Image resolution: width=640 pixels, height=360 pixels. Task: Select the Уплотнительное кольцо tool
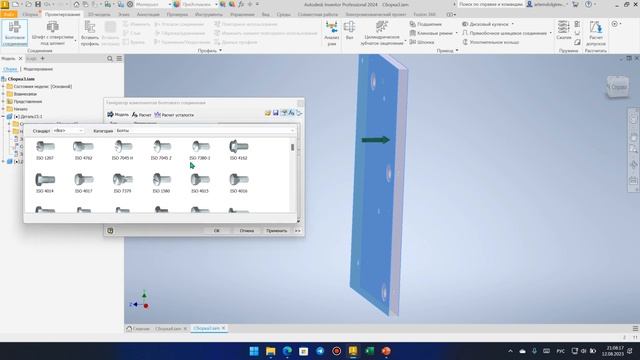(x=491, y=42)
